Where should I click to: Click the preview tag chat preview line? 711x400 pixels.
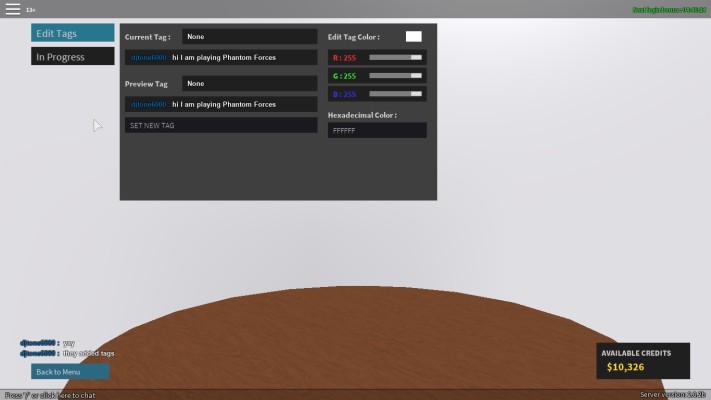221,104
